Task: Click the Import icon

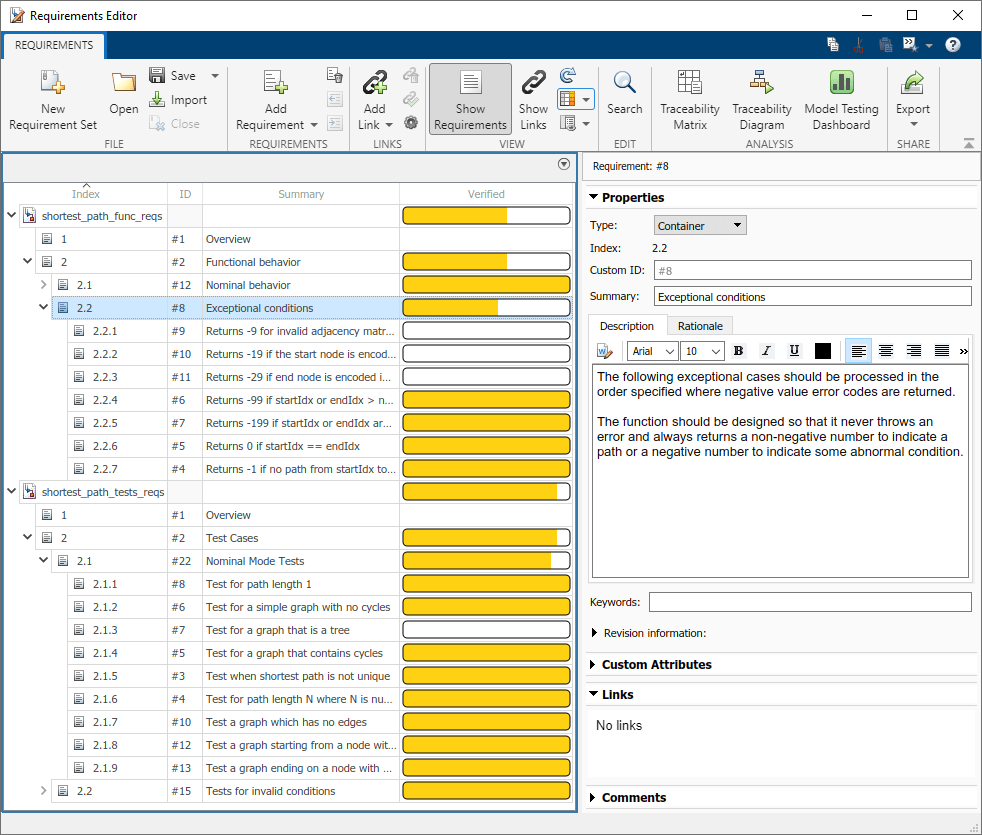Action: [177, 100]
